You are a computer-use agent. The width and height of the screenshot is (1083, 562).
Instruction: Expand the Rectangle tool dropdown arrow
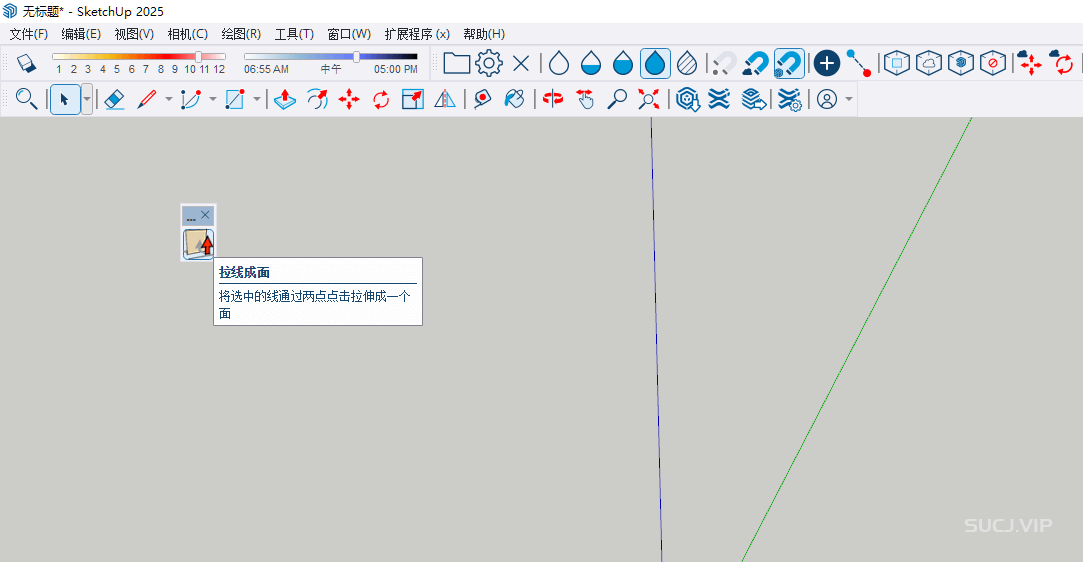(257, 99)
